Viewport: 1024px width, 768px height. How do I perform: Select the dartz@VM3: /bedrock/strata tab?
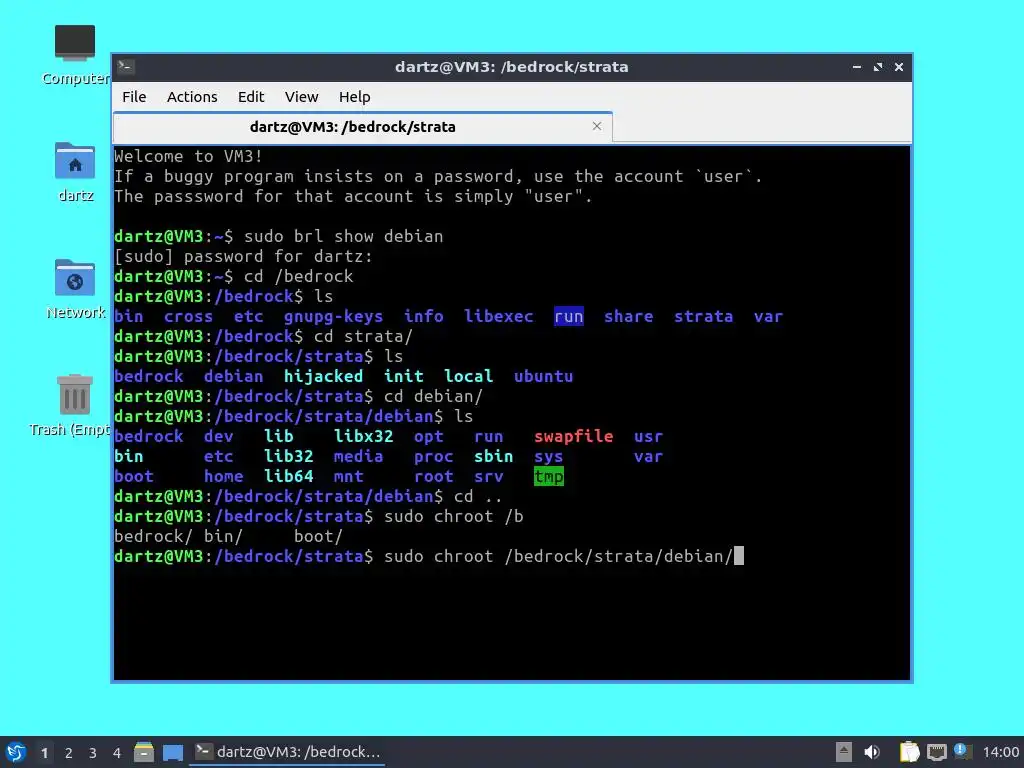pyautogui.click(x=362, y=127)
